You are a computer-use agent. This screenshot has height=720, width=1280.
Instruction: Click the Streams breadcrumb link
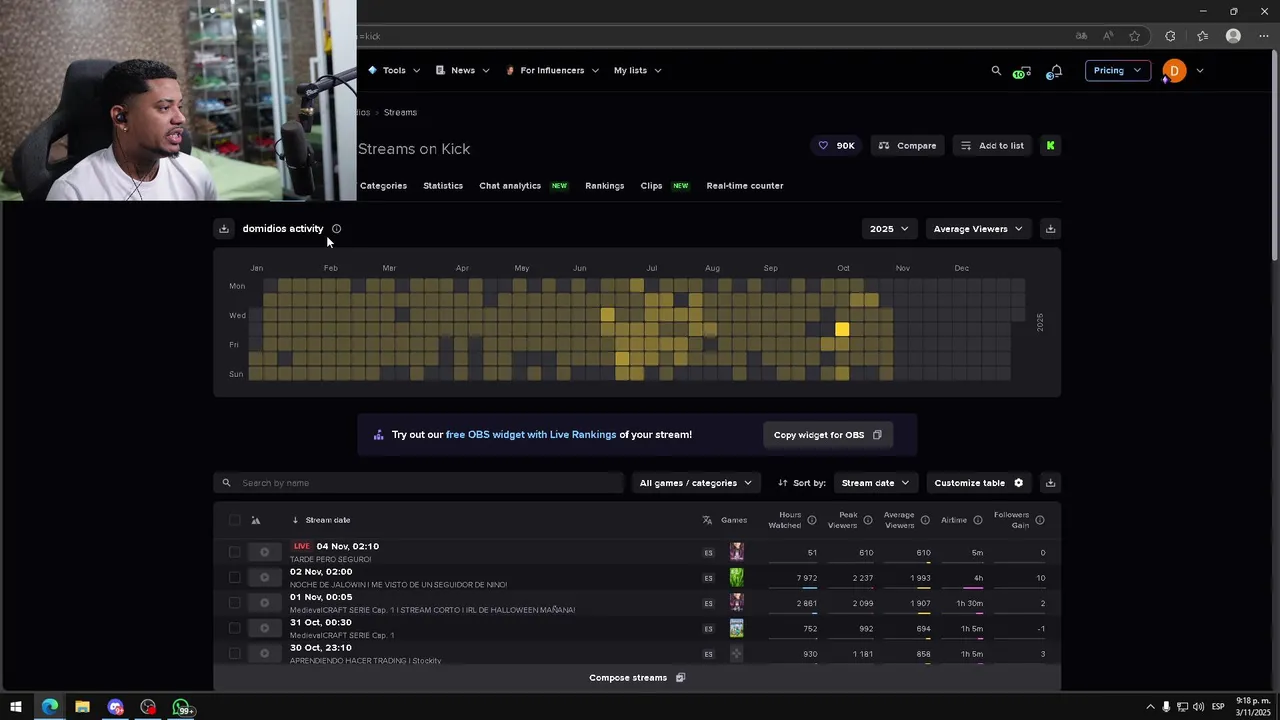pos(400,113)
